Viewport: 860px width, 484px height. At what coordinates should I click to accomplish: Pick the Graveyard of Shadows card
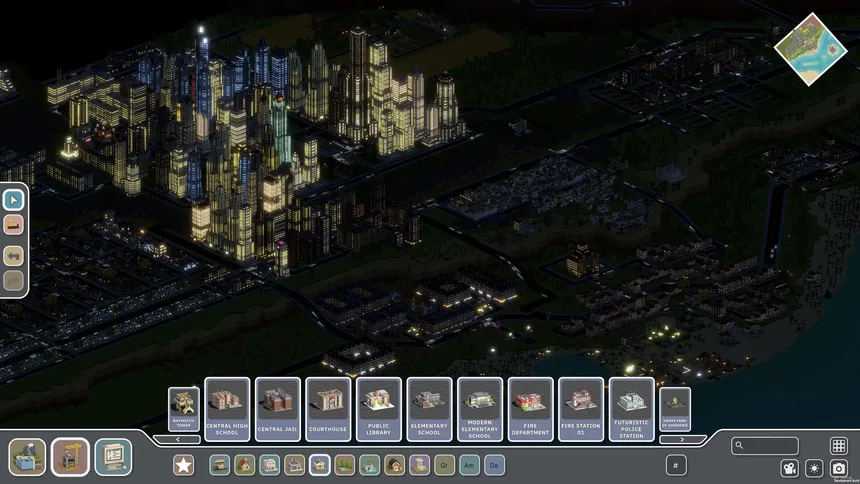(675, 409)
